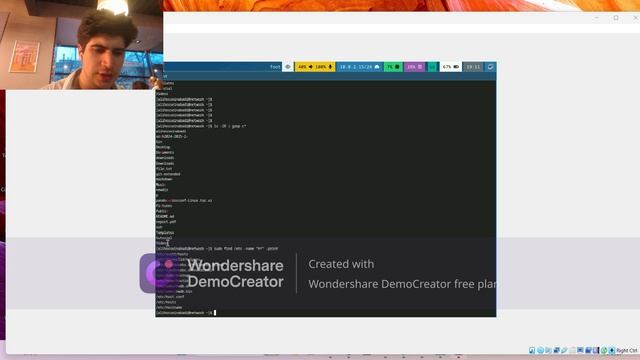Click the VirtualBox keyboard capture arrow icon
640x360 pixels.
pyautogui.click(x=611, y=350)
